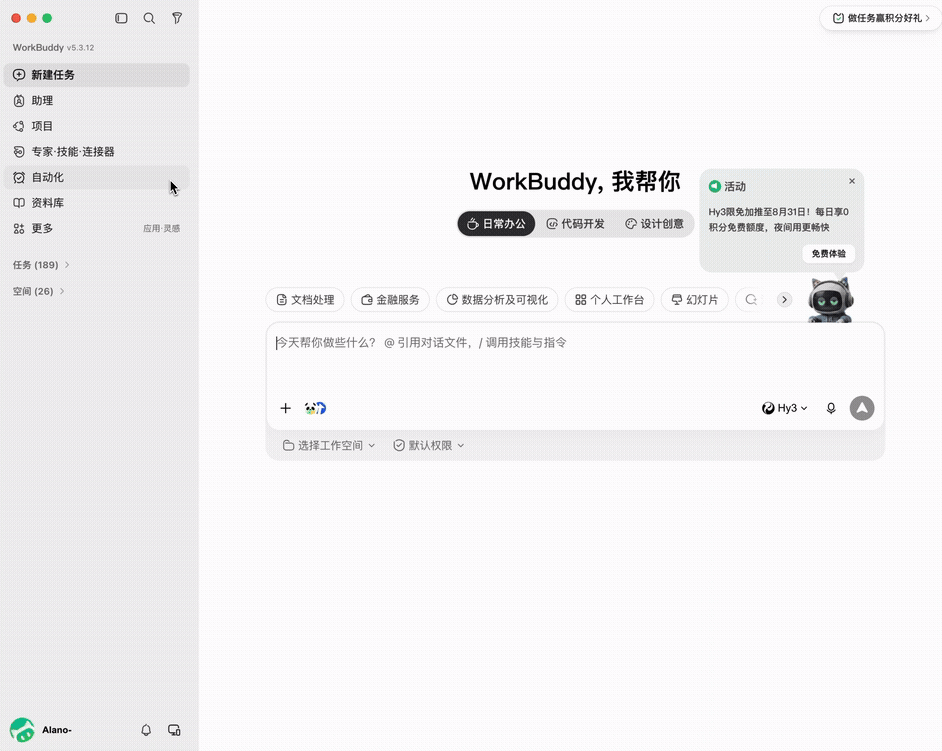Viewport: 942px width, 751px height.
Task: Click the robot cat mascot
Action: pyautogui.click(x=830, y=299)
